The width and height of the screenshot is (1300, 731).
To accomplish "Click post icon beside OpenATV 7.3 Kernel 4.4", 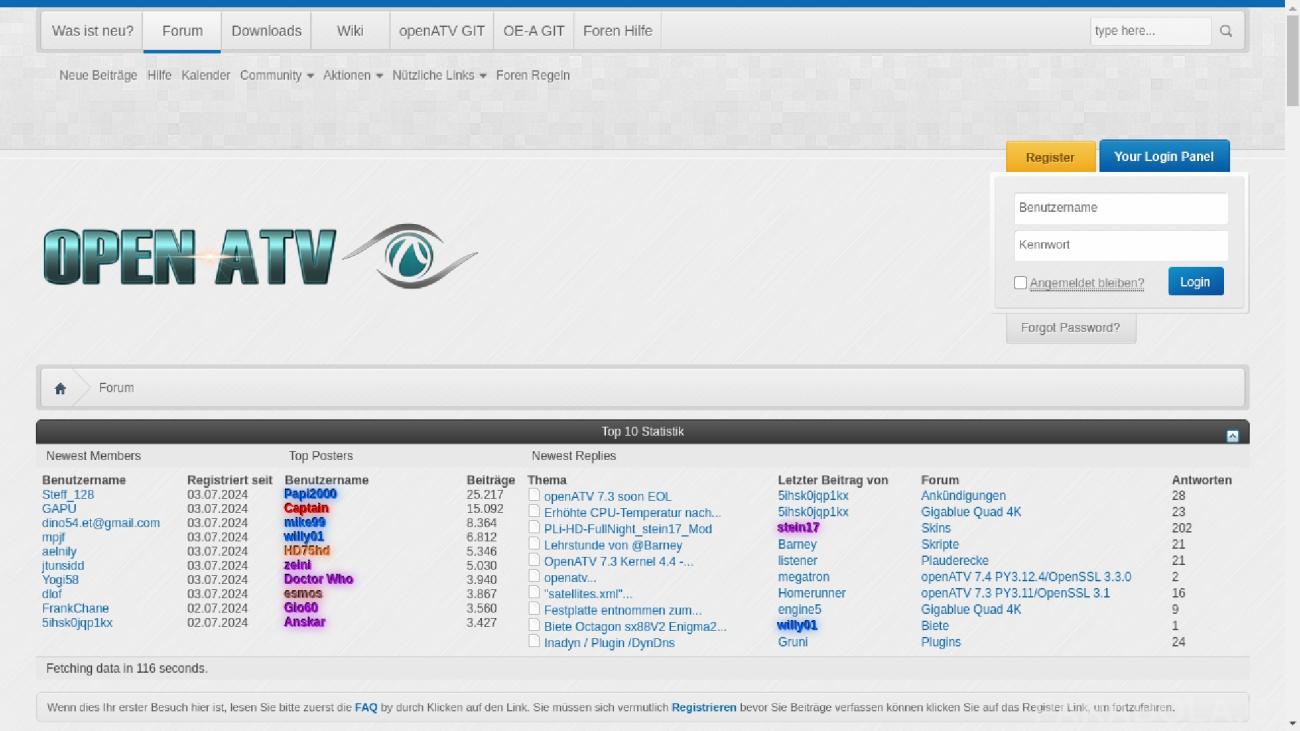I will click(534, 560).
